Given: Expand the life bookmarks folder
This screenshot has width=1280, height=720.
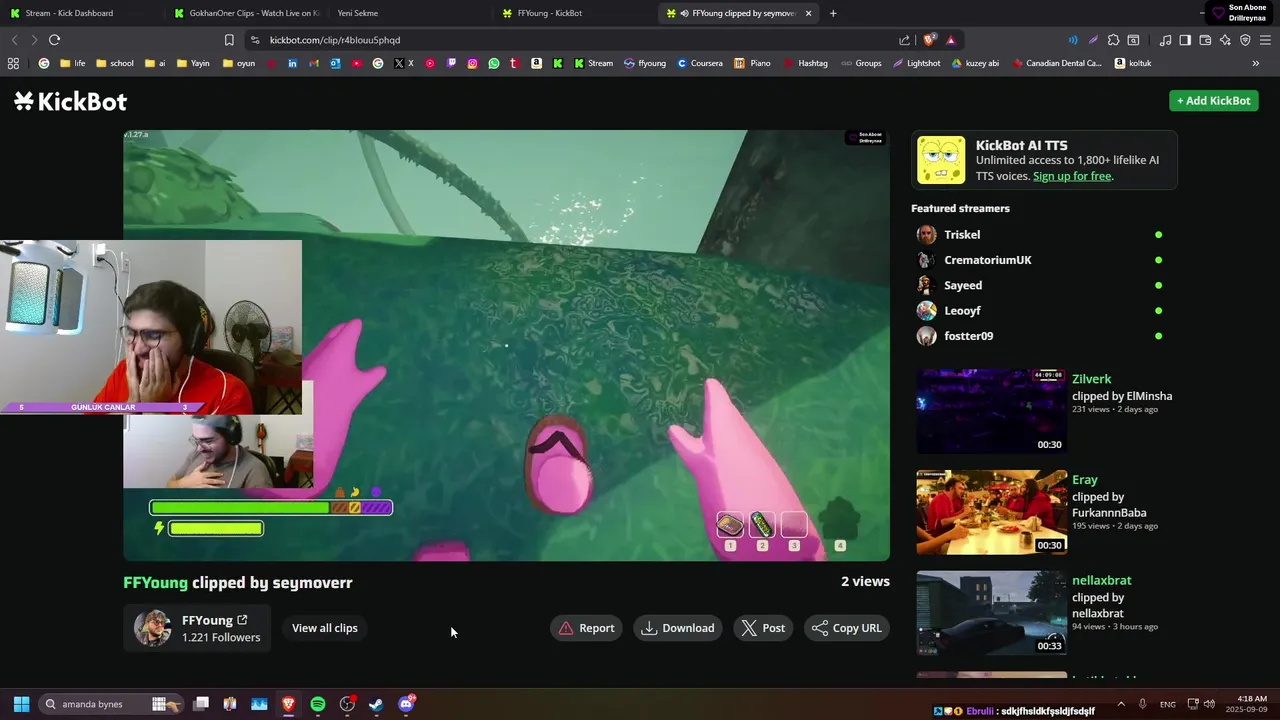Looking at the screenshot, I should coord(73,63).
